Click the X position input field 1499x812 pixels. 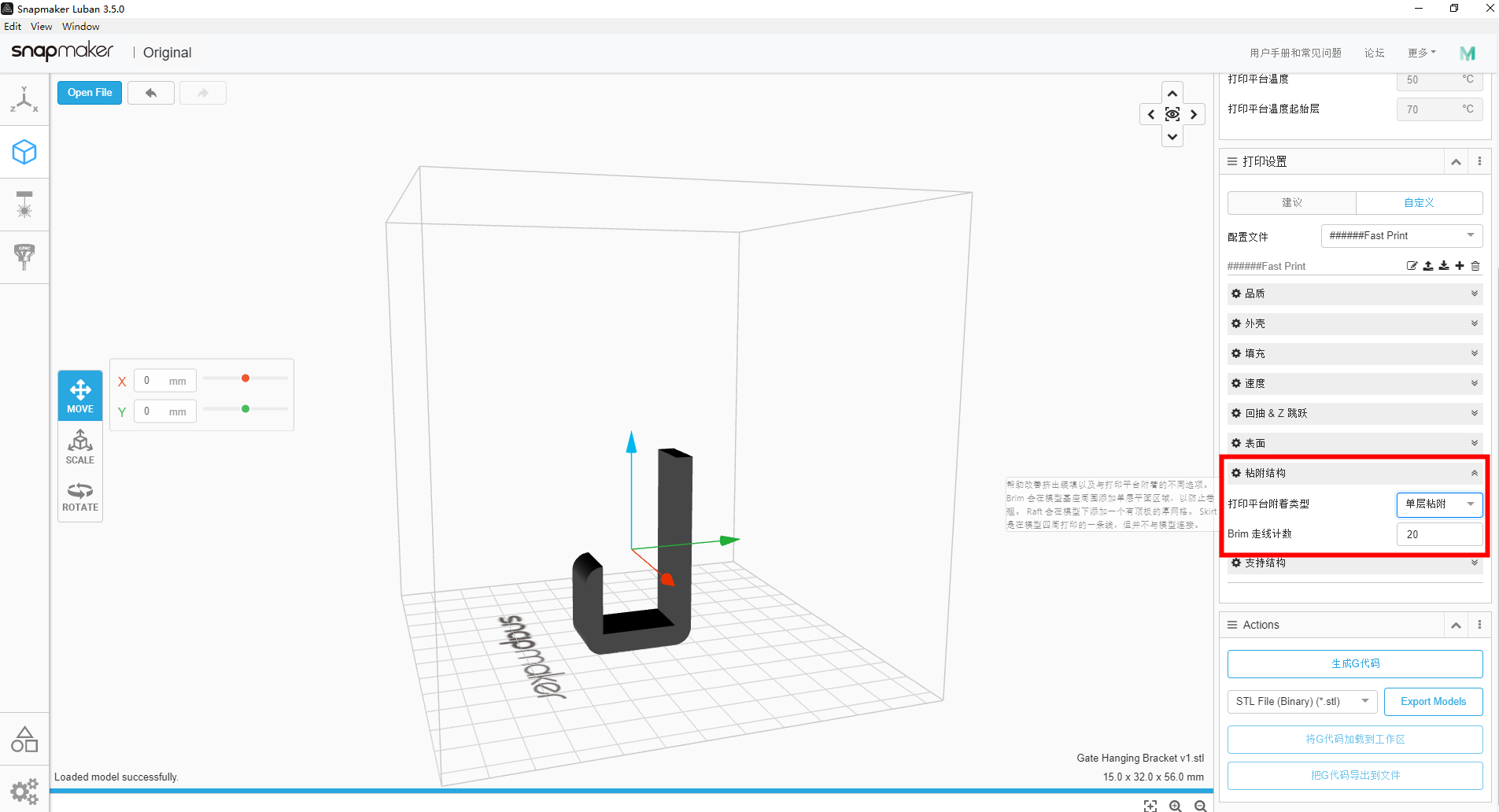point(165,381)
